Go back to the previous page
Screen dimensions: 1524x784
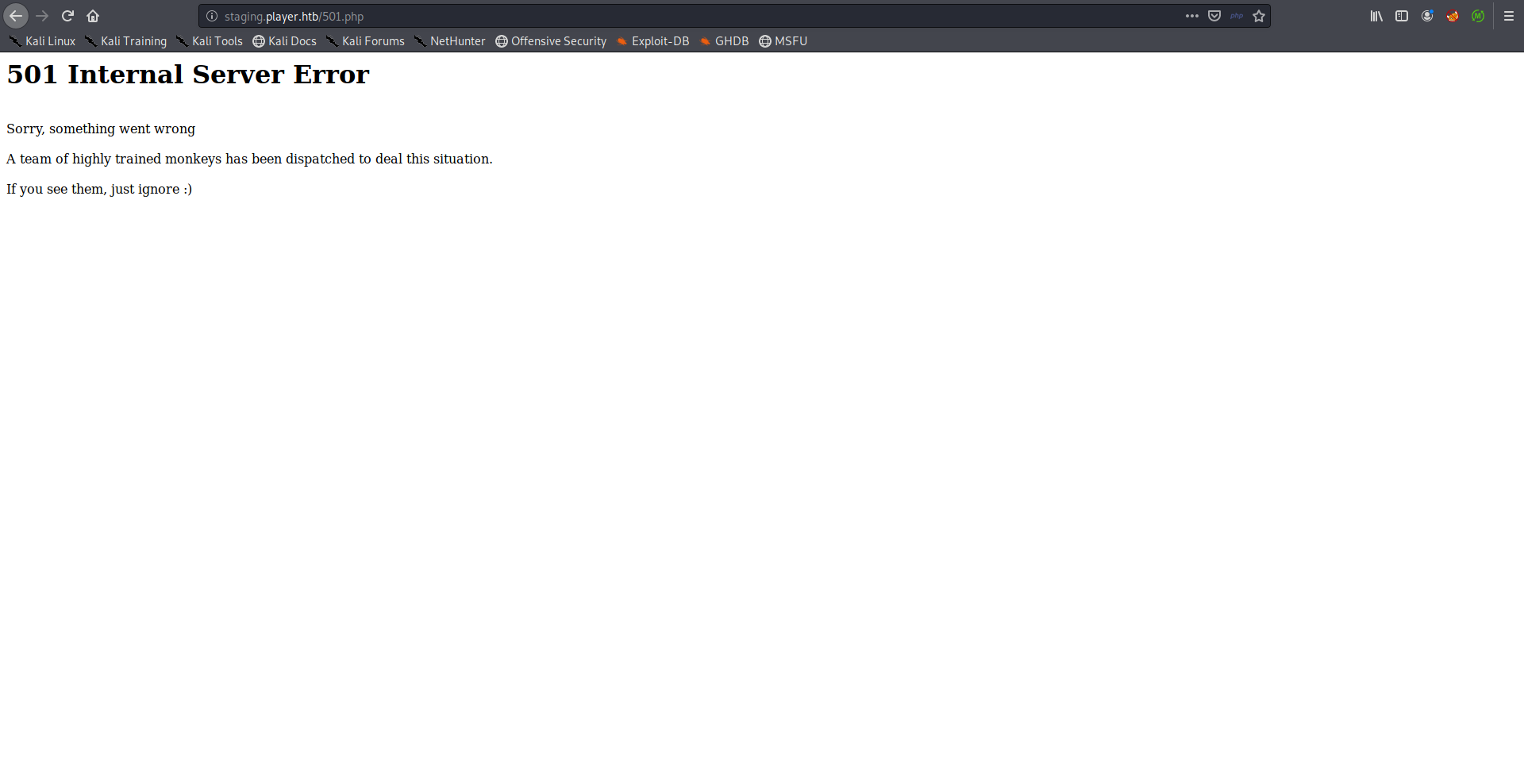16,16
